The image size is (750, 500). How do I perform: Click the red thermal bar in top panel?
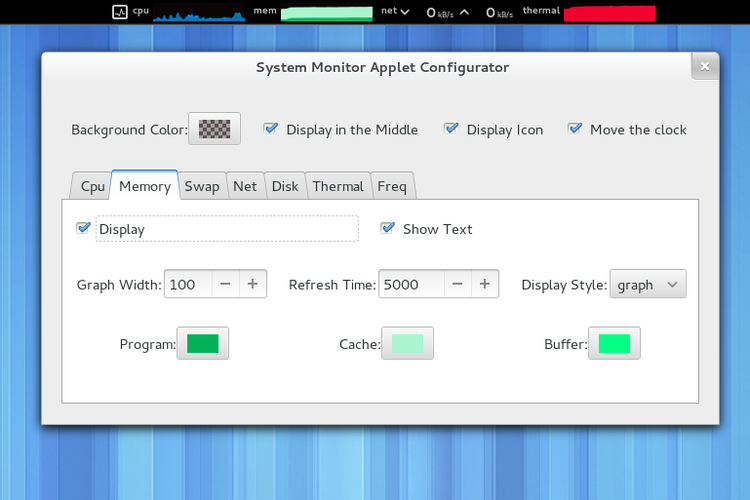[609, 13]
